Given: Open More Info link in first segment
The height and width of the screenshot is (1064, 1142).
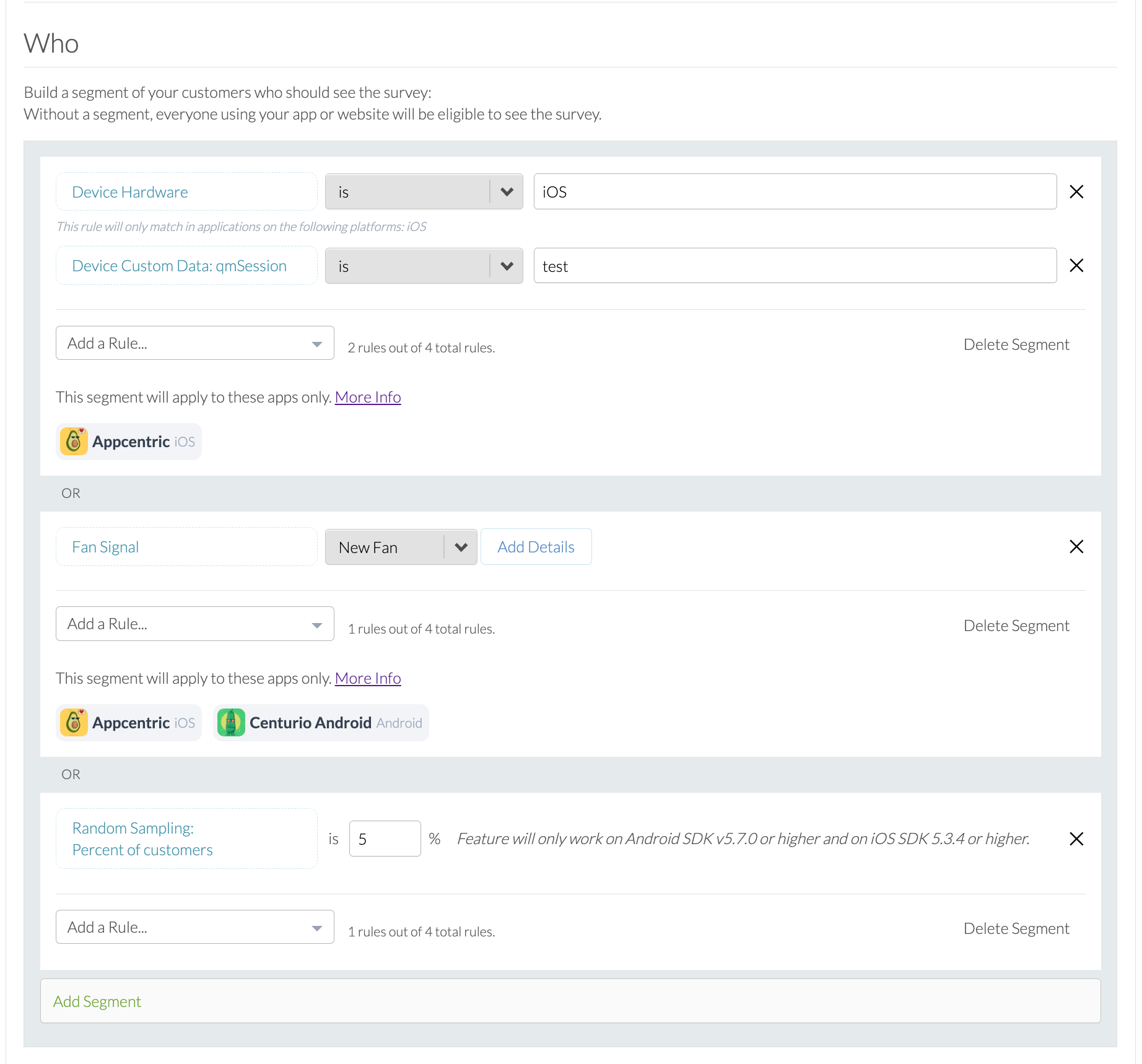Looking at the screenshot, I should pos(368,397).
